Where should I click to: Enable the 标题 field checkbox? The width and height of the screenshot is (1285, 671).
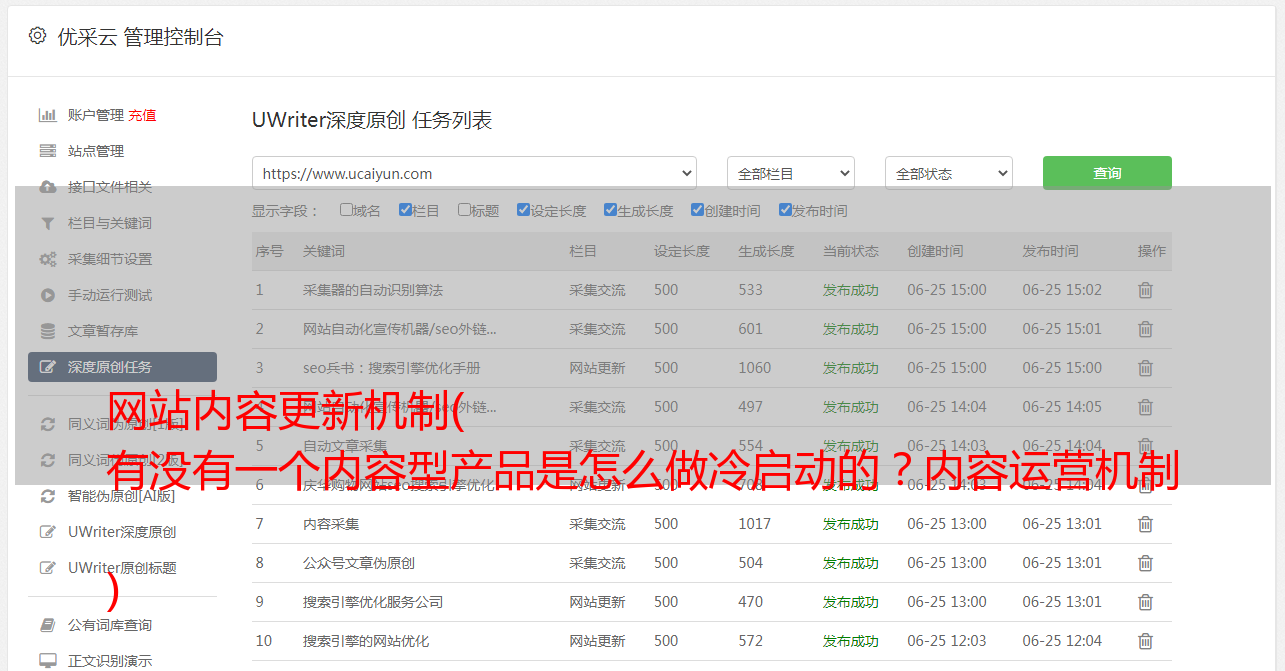(464, 210)
